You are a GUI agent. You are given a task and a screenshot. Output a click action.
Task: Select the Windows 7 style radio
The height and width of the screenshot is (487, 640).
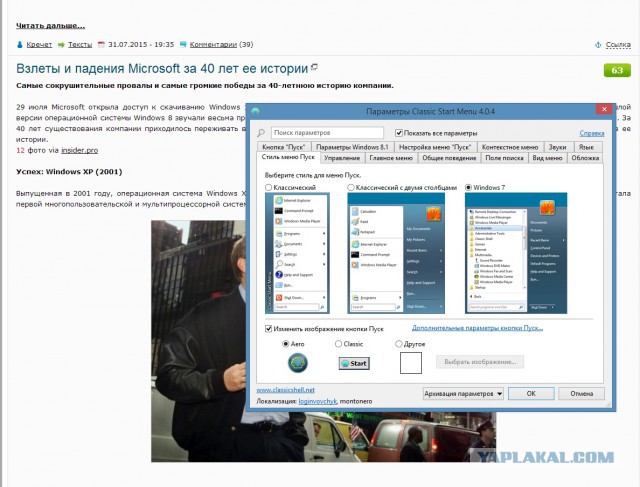[x=469, y=187]
